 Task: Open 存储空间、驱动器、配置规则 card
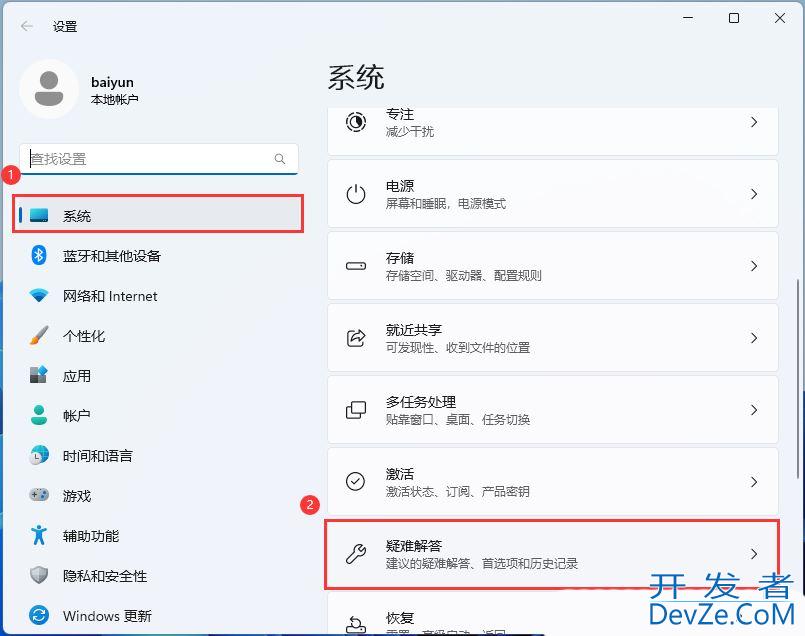coord(553,266)
